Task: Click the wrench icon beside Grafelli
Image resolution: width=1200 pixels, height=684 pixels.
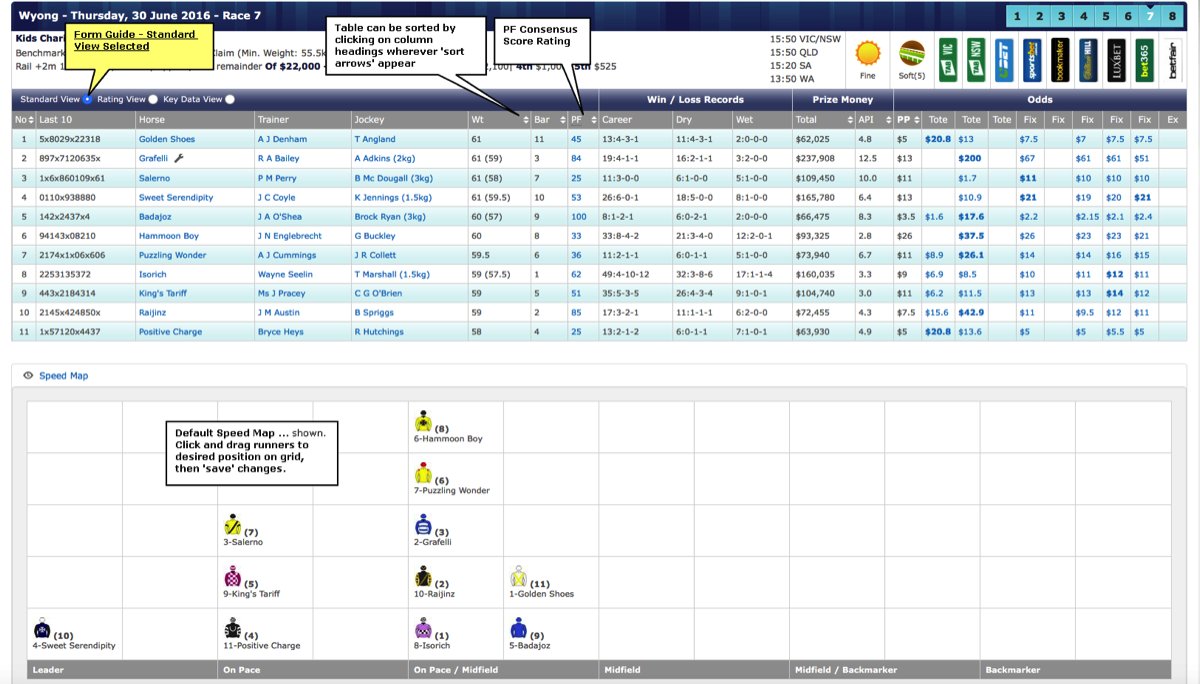Action: [x=179, y=158]
